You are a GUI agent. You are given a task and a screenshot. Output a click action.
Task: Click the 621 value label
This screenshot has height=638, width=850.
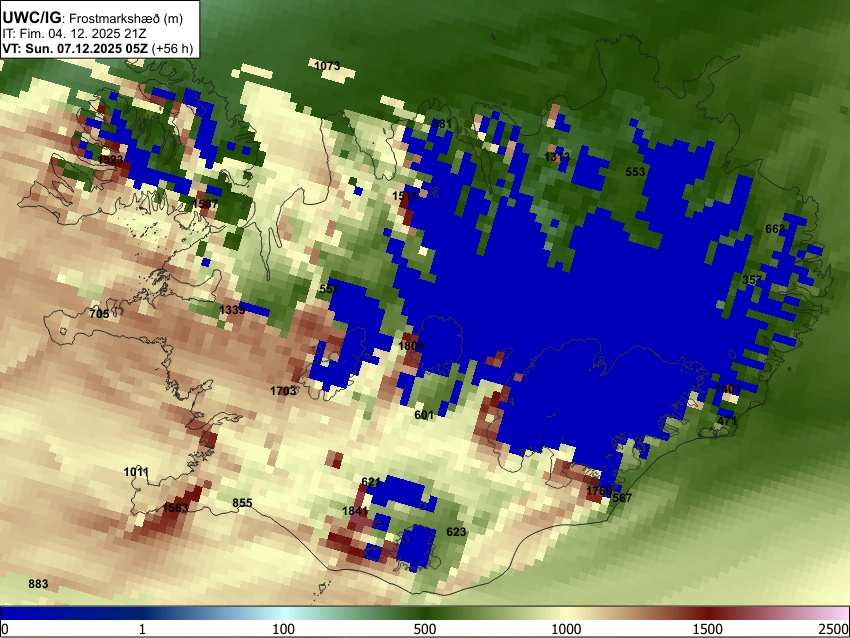(371, 482)
